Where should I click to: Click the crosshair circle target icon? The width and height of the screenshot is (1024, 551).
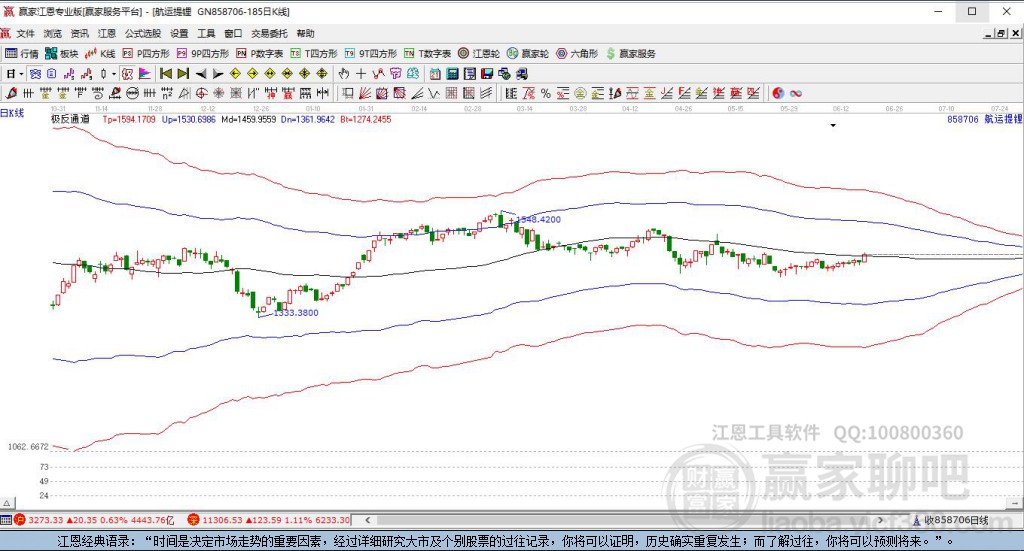point(202,93)
